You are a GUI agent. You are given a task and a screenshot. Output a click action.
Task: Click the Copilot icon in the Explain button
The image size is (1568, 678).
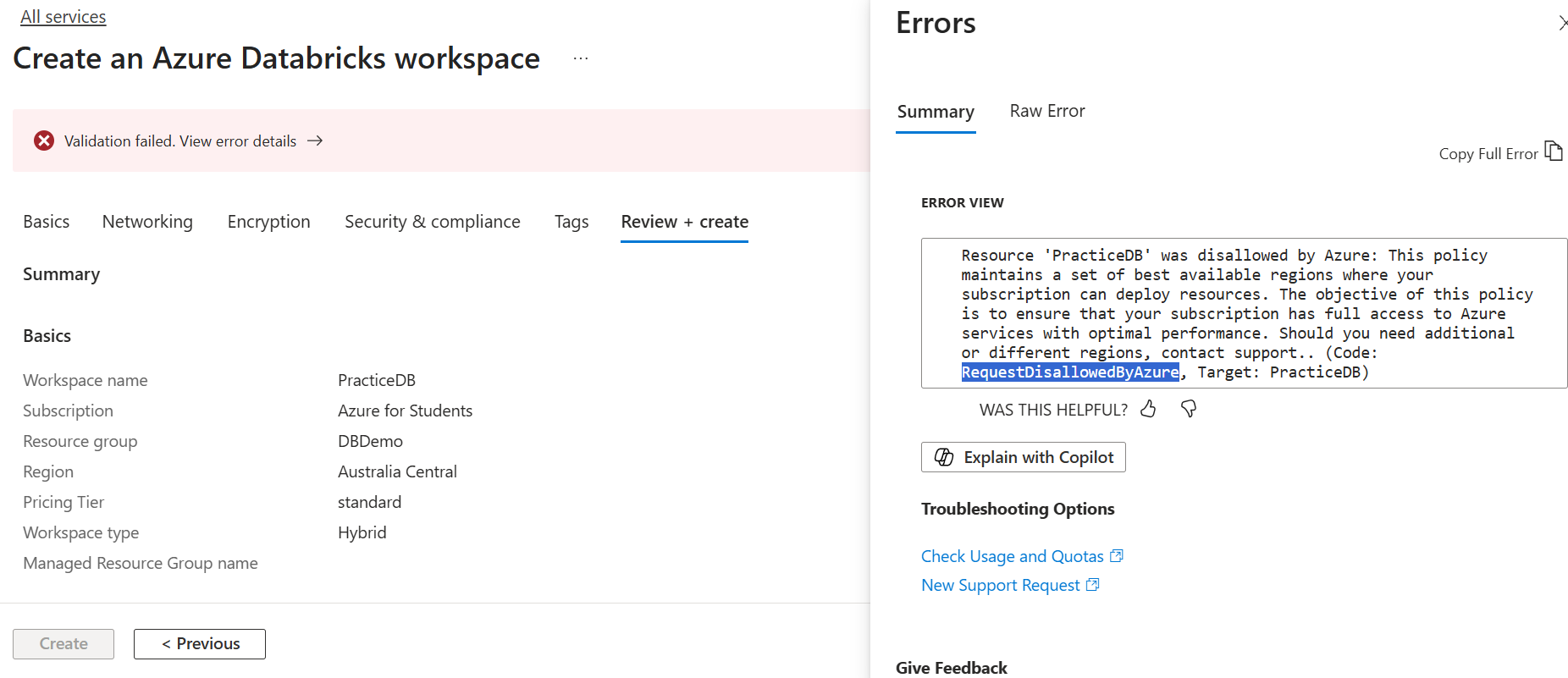point(944,457)
